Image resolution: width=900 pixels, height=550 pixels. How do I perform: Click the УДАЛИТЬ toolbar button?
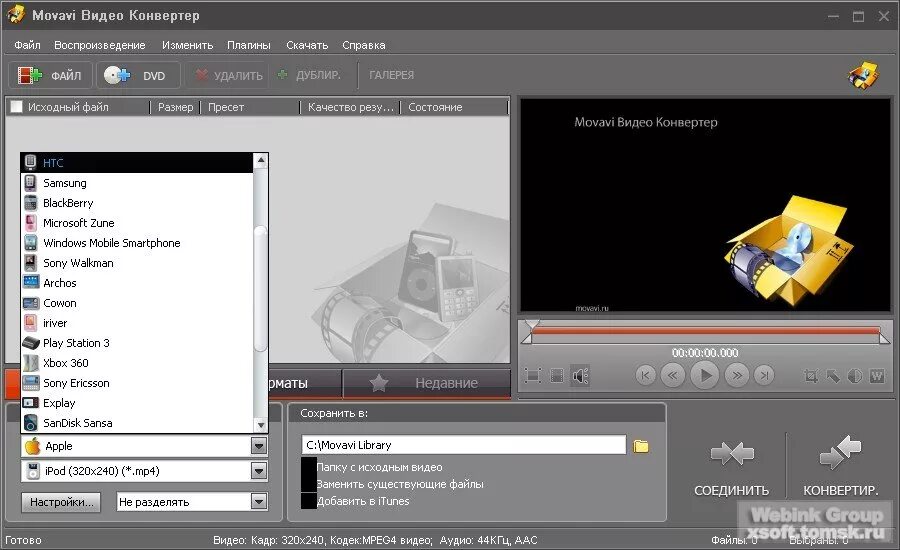click(228, 75)
